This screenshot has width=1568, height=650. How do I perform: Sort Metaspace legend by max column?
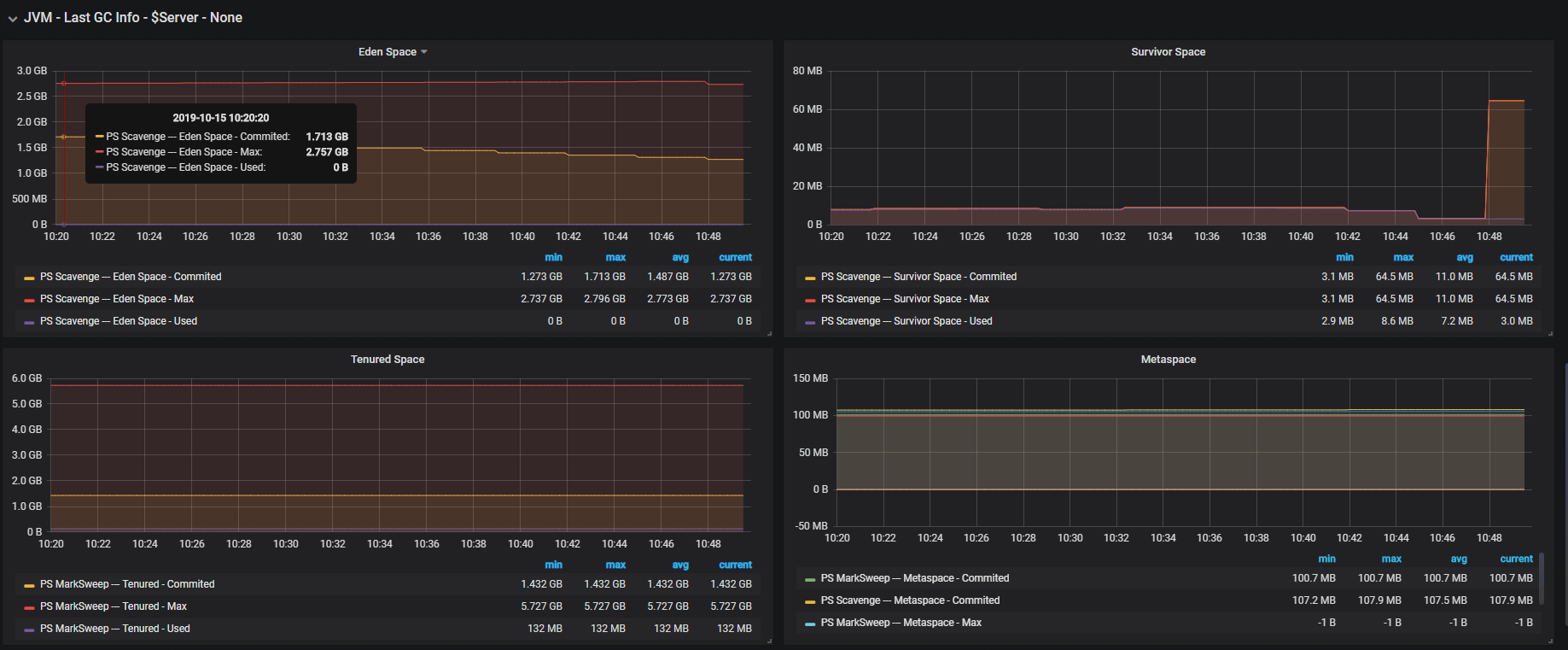coord(1391,559)
